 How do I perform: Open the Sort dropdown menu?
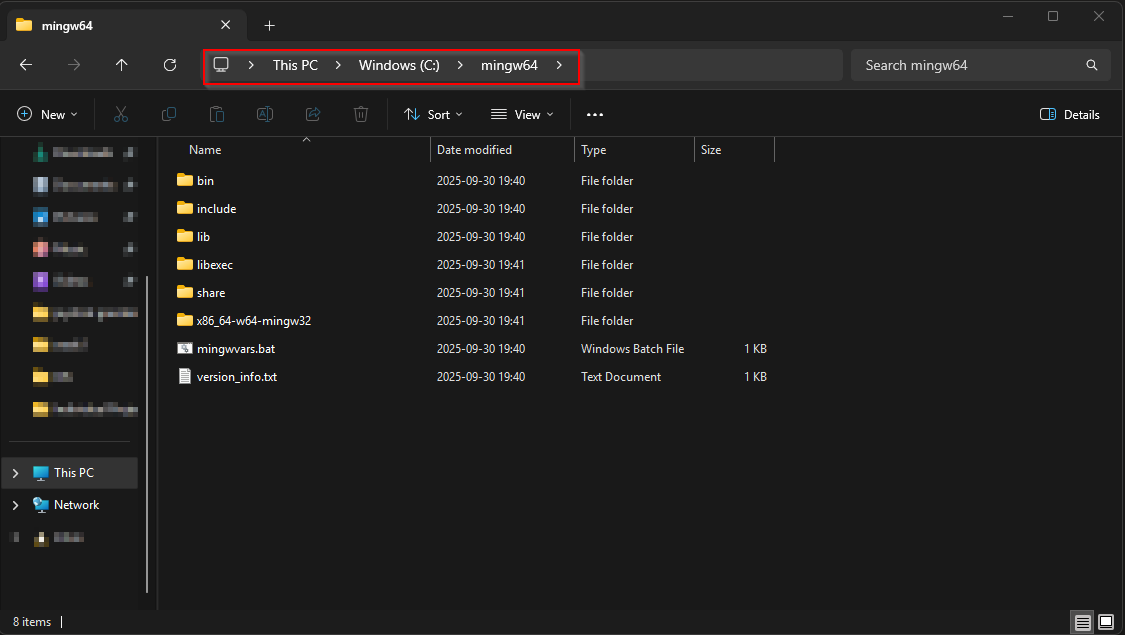433,115
